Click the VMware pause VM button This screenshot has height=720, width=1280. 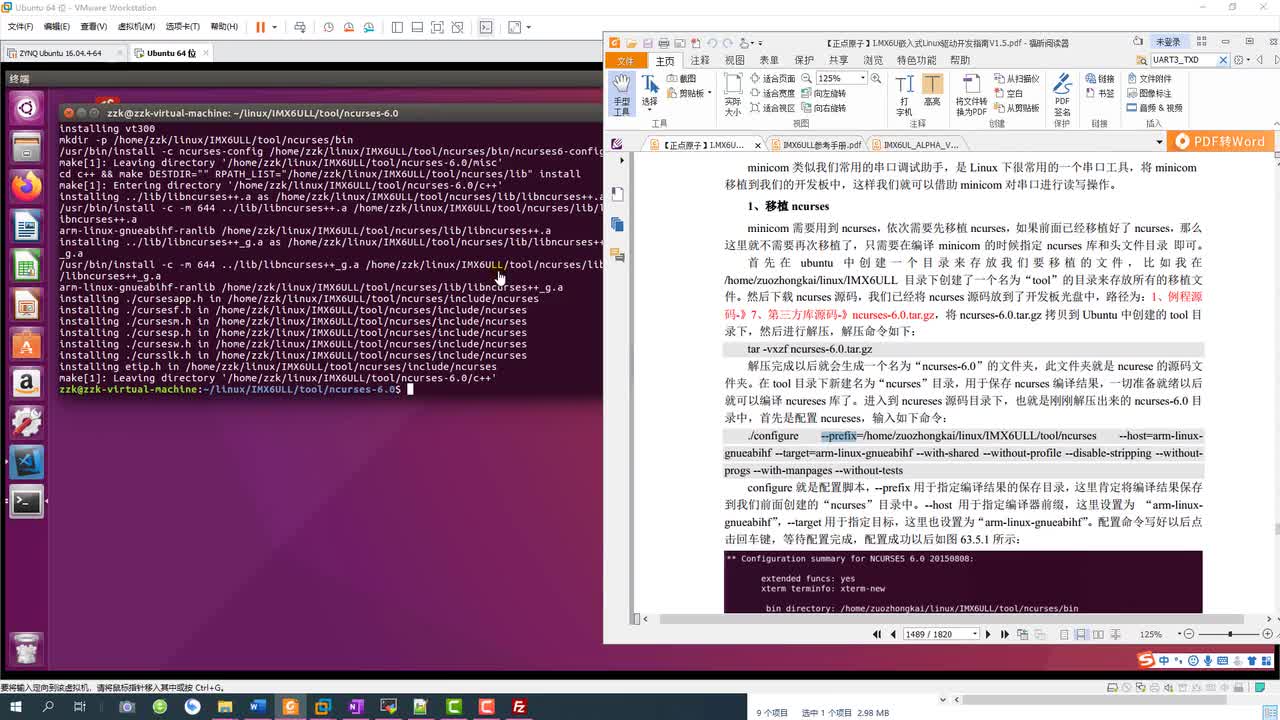[260, 27]
